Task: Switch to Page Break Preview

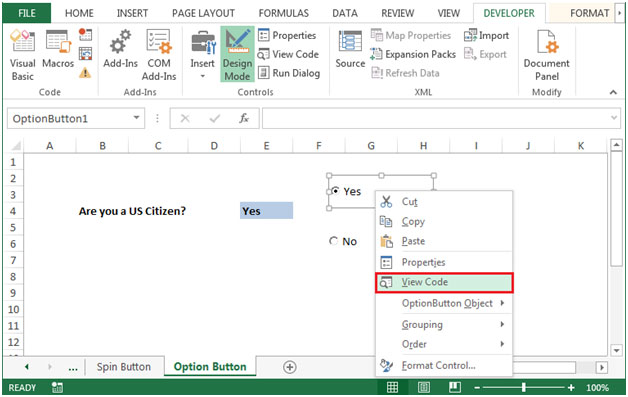Action: pyautogui.click(x=455, y=387)
